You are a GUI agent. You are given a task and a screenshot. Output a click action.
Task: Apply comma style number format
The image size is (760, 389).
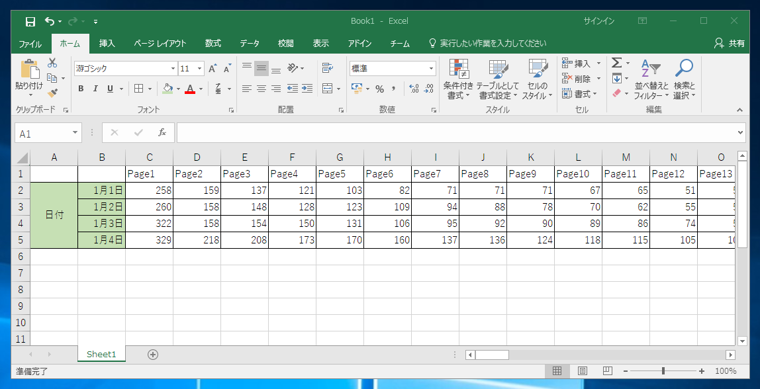click(x=394, y=89)
